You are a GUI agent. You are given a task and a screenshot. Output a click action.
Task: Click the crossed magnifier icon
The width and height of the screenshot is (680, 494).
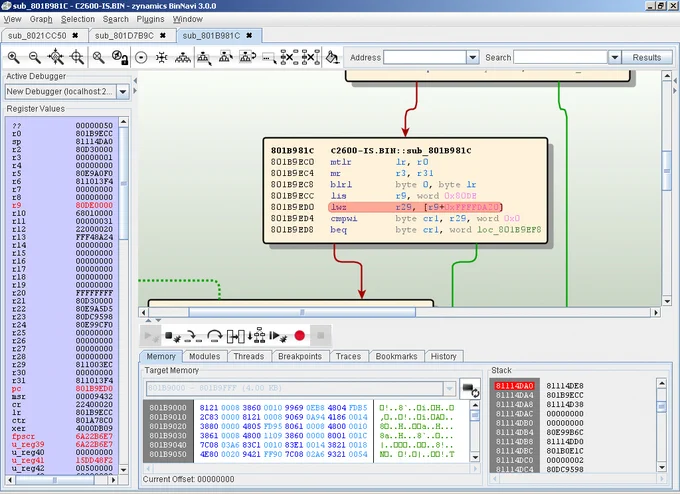(98, 57)
